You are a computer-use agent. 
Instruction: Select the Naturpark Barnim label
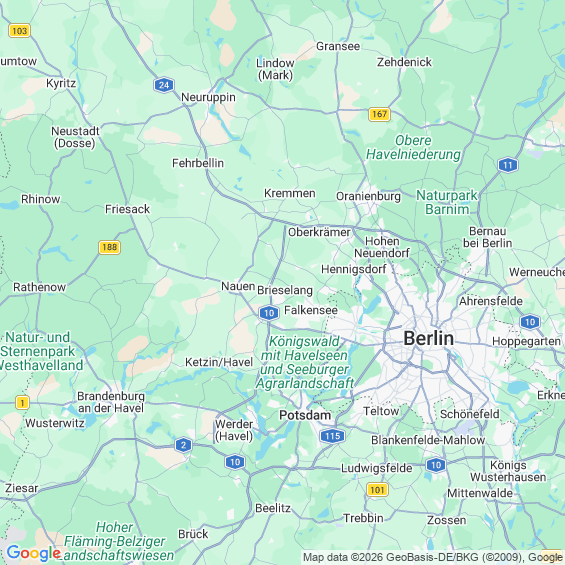pyautogui.click(x=447, y=202)
